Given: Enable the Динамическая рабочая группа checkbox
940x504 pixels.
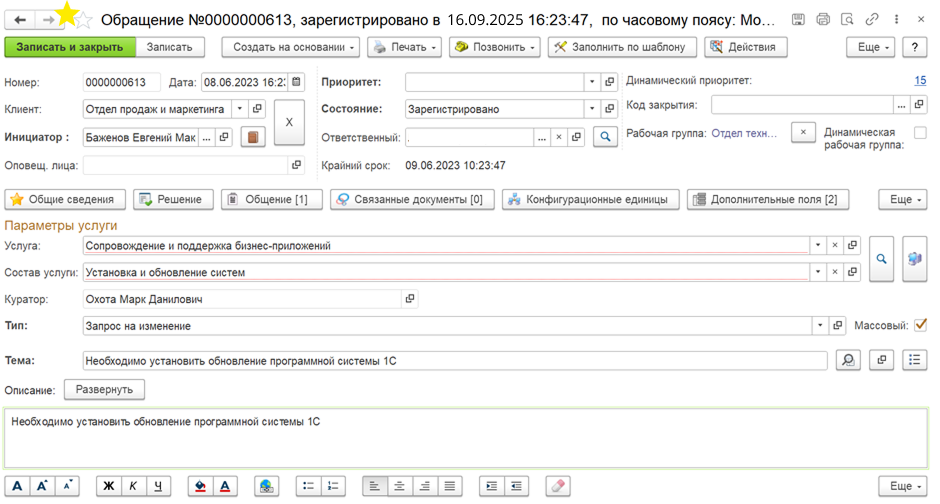Looking at the screenshot, I should tap(920, 133).
